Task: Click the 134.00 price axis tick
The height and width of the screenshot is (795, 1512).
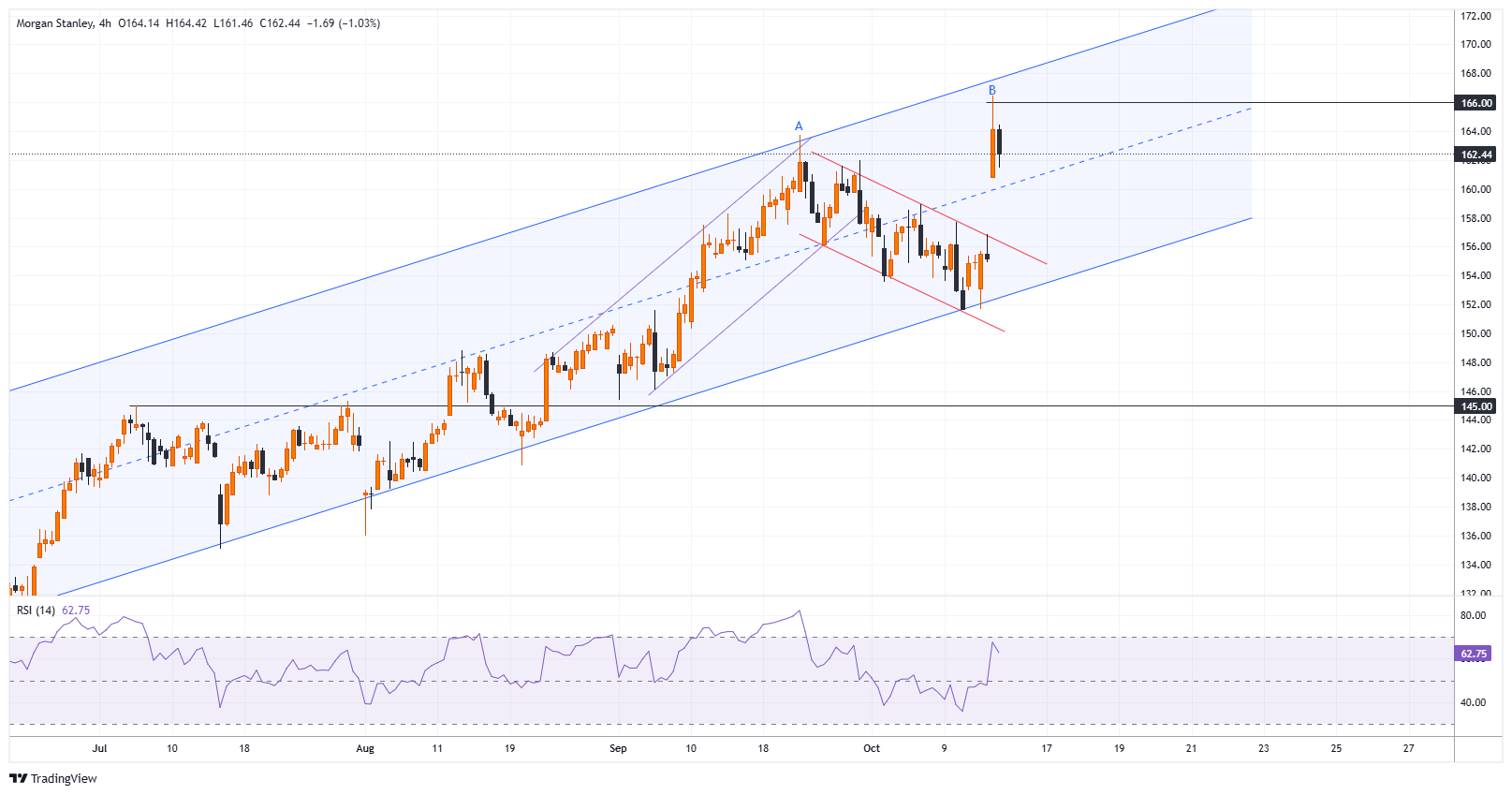Action: click(x=1476, y=565)
